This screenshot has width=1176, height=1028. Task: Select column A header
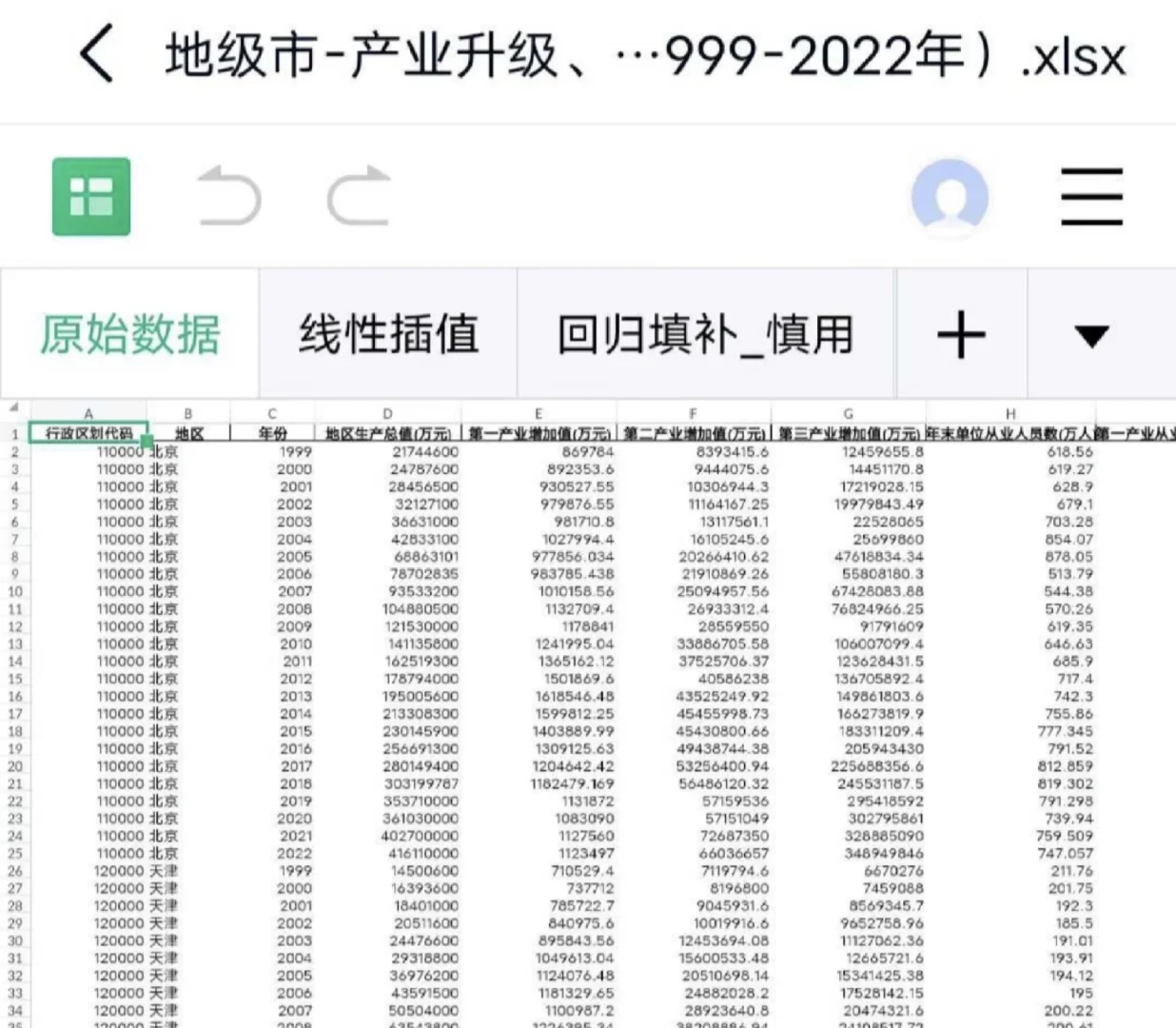point(88,413)
